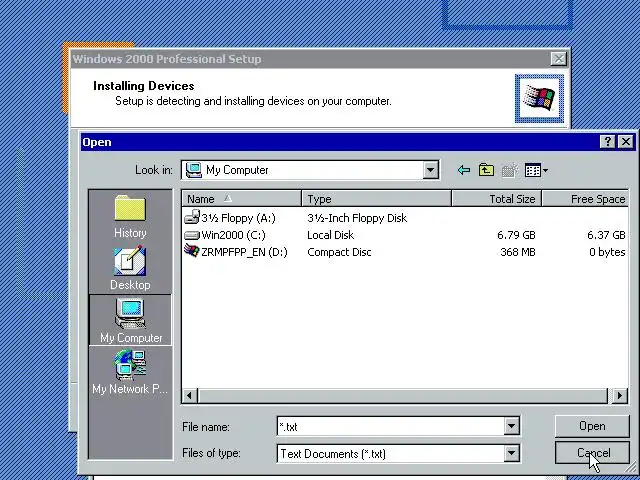Select the 3½ Floppy (A:) drive
The width and height of the screenshot is (640, 480).
tap(230, 218)
